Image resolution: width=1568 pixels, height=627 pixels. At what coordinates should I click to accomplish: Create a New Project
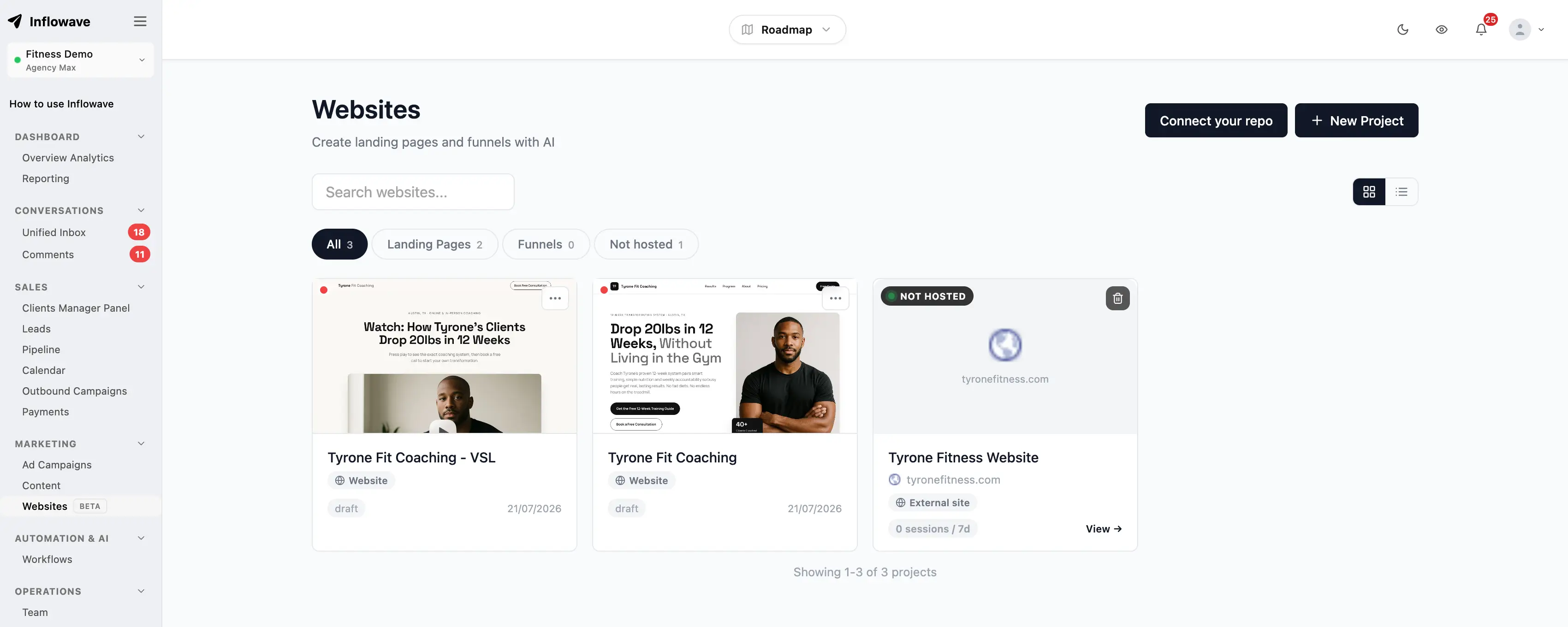[1356, 120]
